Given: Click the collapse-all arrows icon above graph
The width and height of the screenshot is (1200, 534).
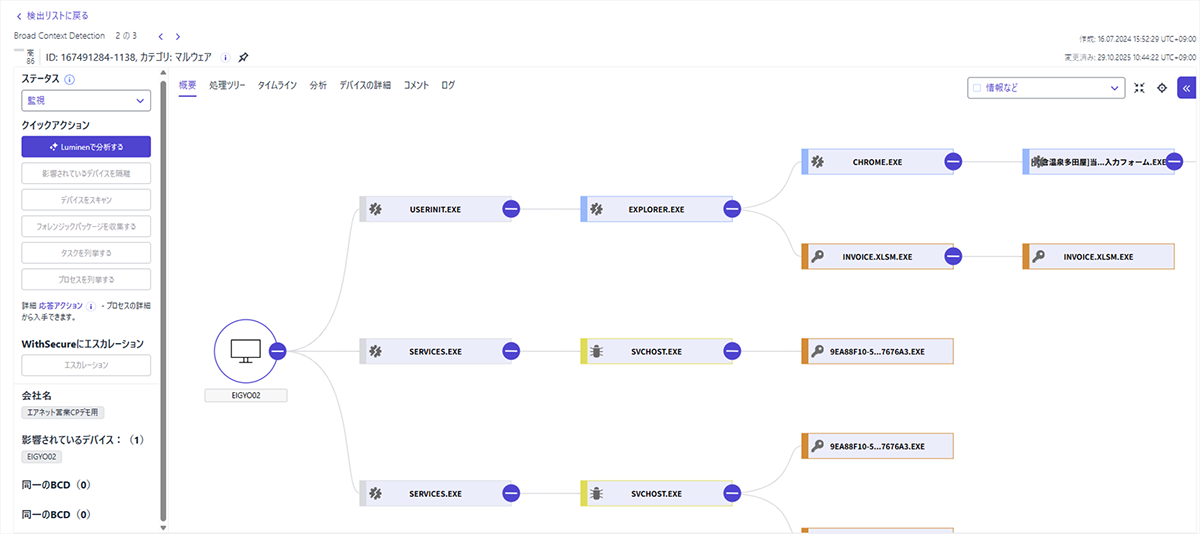Looking at the screenshot, I should (x=1139, y=88).
